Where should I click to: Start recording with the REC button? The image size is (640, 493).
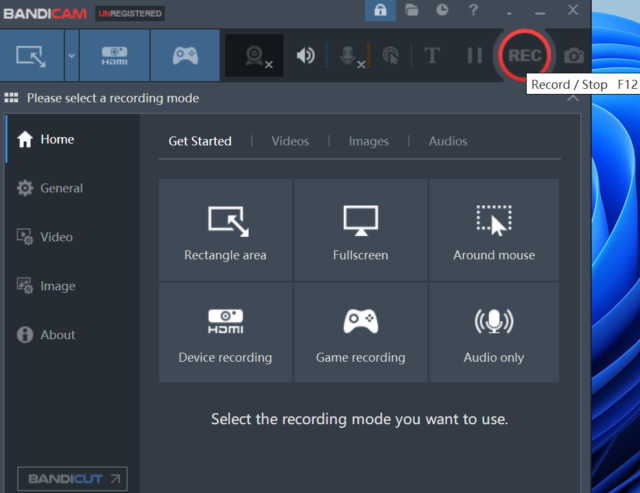tap(524, 55)
